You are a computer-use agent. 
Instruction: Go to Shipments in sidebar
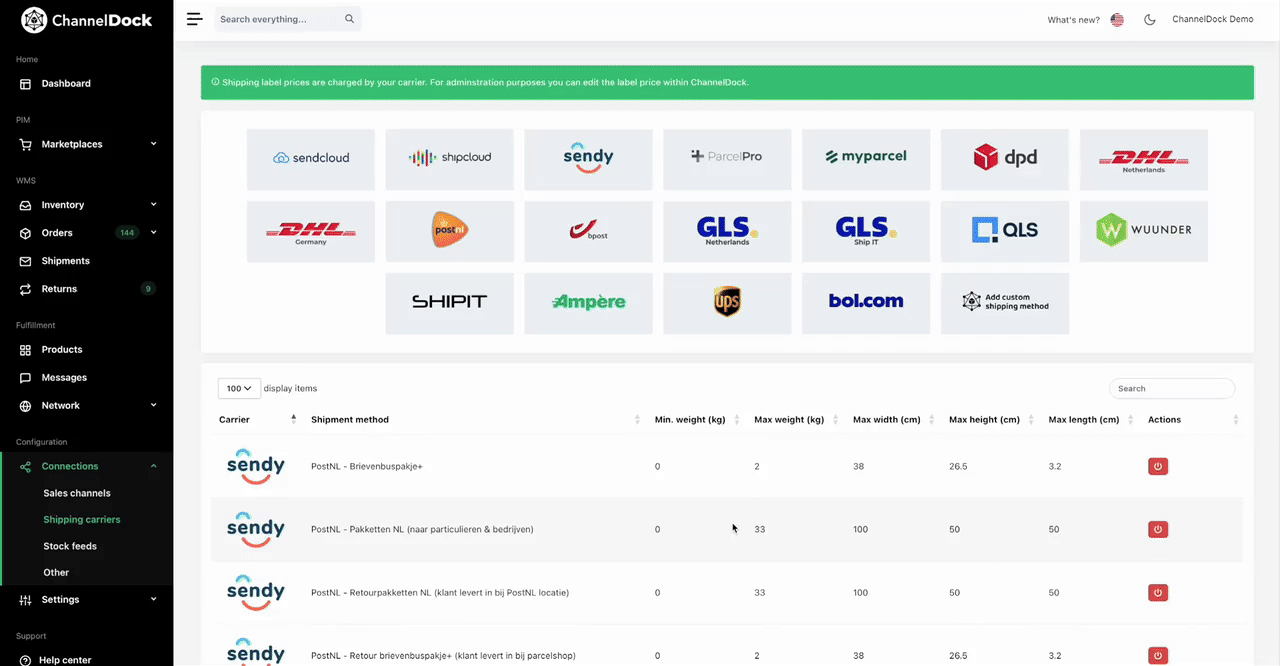(66, 261)
